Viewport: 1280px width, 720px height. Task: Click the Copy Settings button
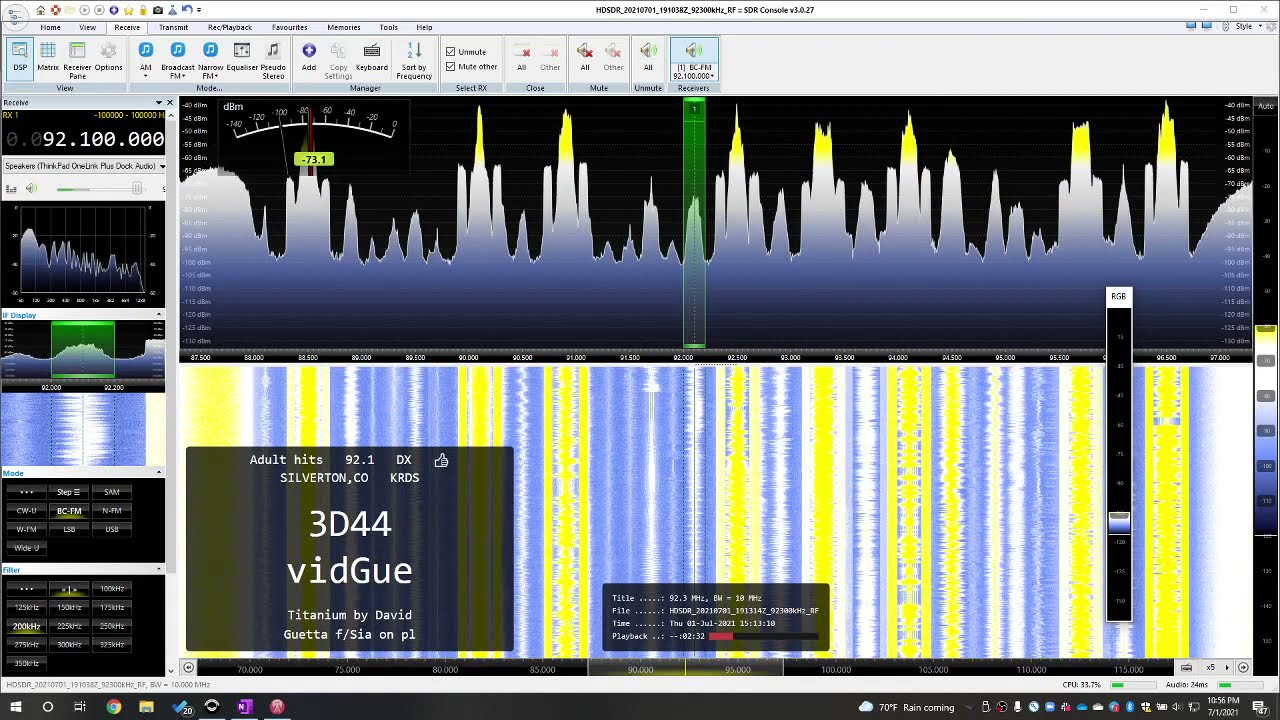(x=338, y=60)
